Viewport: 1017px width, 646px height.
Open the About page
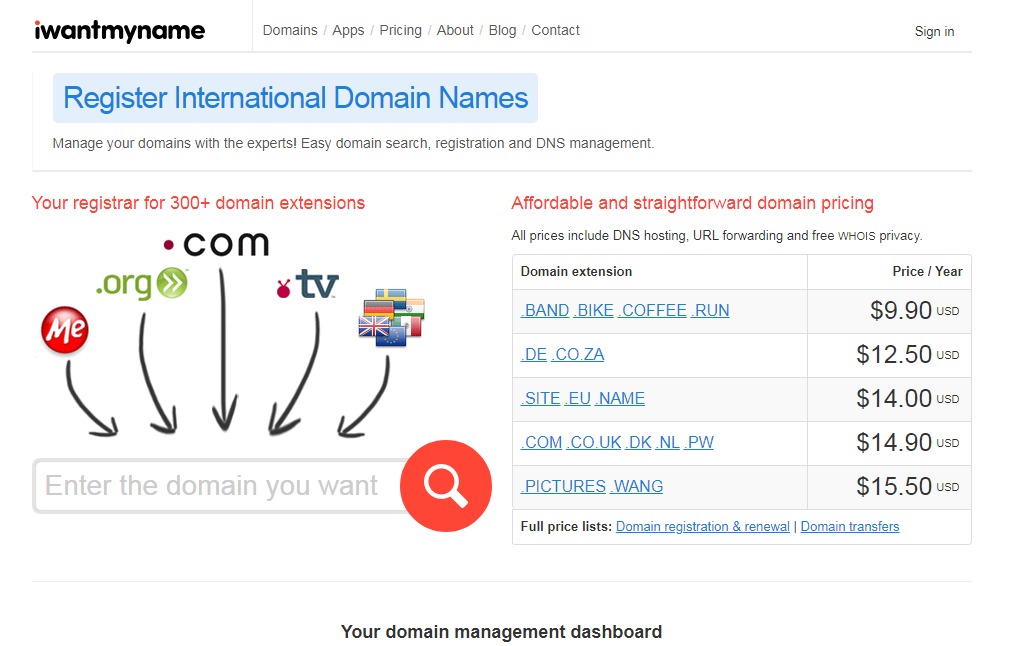pos(455,30)
